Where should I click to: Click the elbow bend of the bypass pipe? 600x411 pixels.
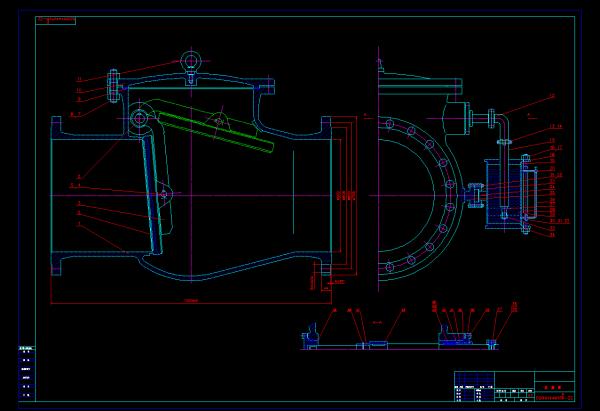(504, 120)
